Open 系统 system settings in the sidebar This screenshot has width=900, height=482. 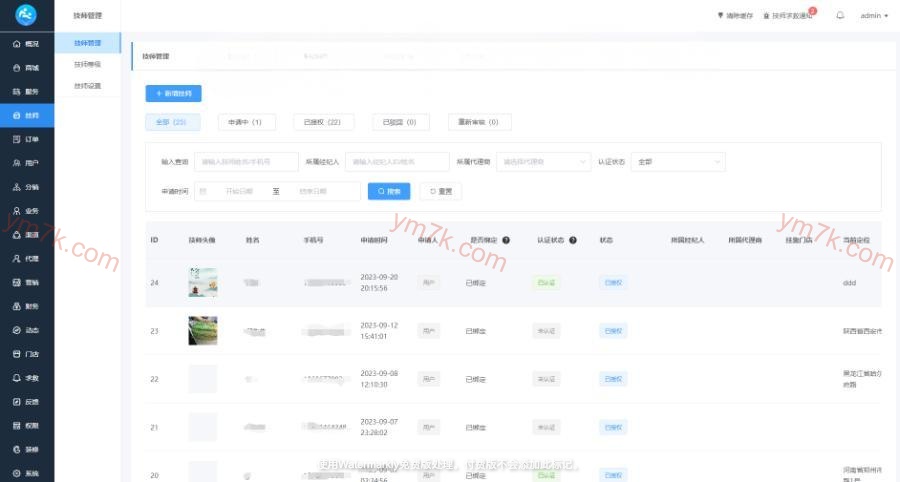pyautogui.click(x=26, y=472)
